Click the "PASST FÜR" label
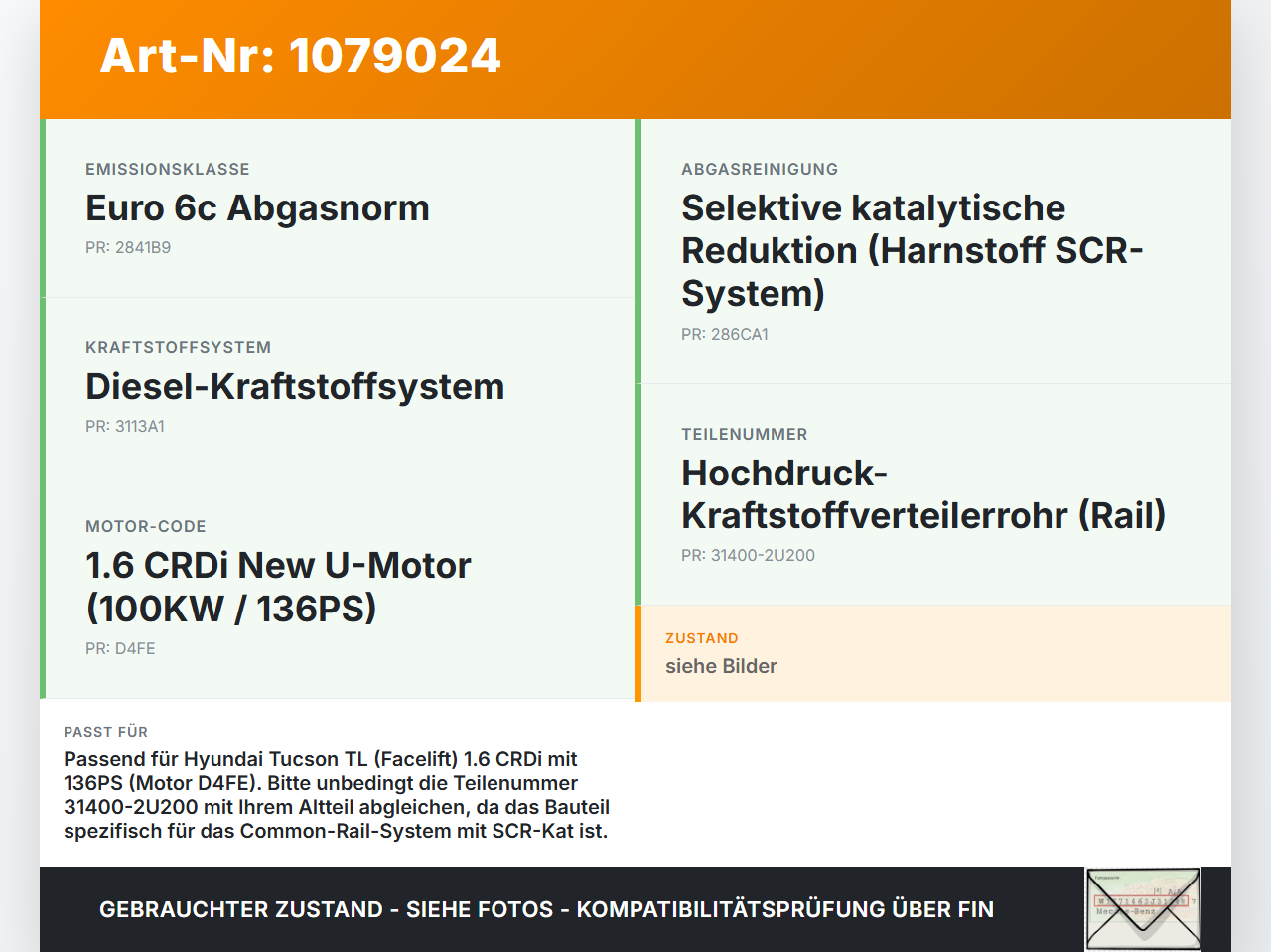This screenshot has height=952, width=1271. [x=105, y=732]
